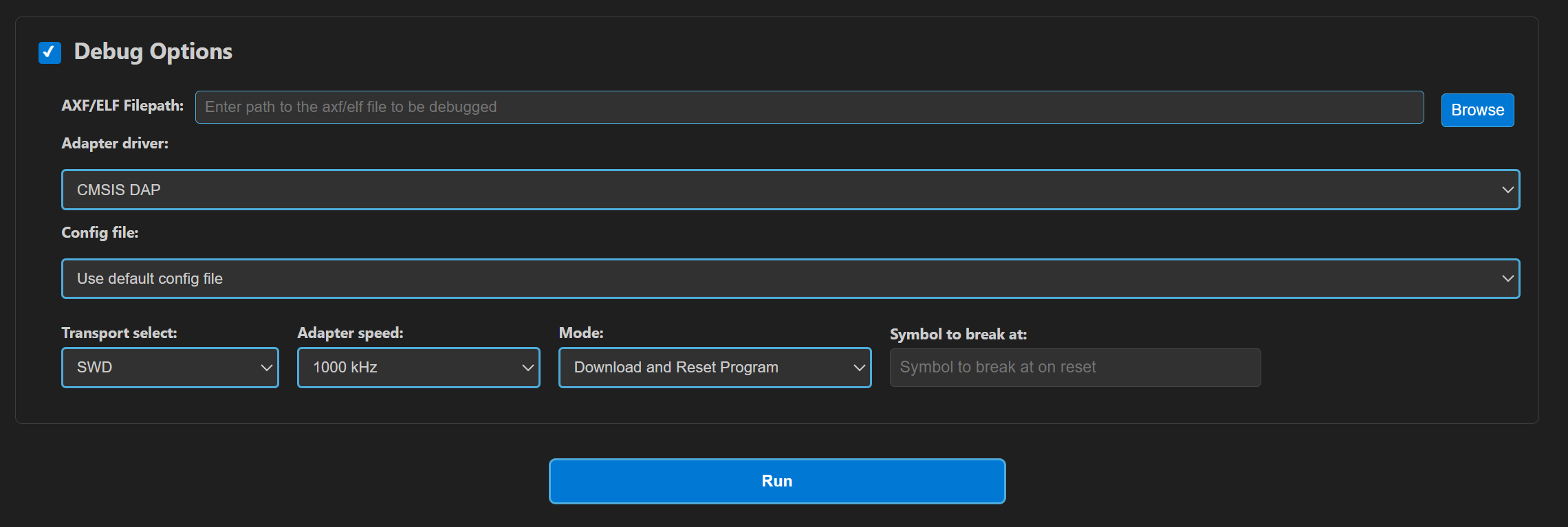Image resolution: width=1568 pixels, height=527 pixels.
Task: Uncheck the Debug Options checkbox
Action: click(50, 52)
